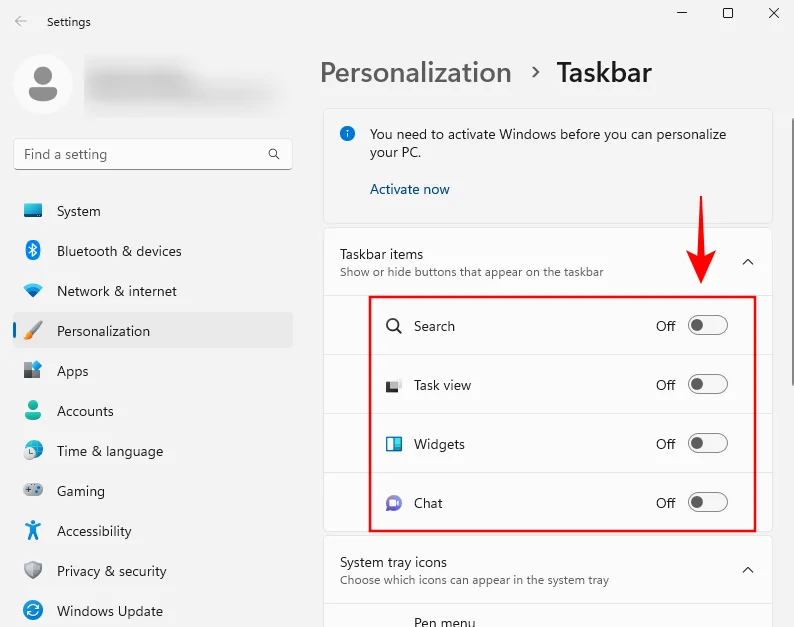
Task: Open Accessibility settings
Action: click(153, 531)
